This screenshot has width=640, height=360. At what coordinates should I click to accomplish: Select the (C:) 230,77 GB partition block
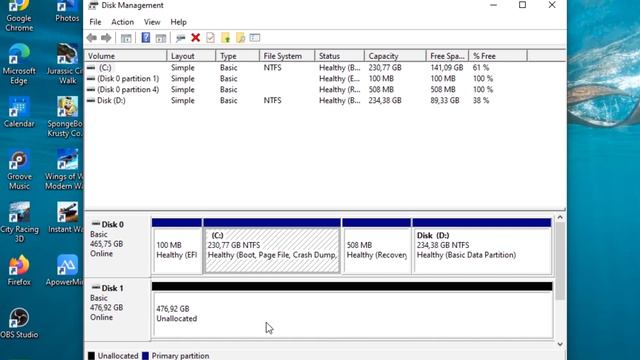(x=272, y=246)
